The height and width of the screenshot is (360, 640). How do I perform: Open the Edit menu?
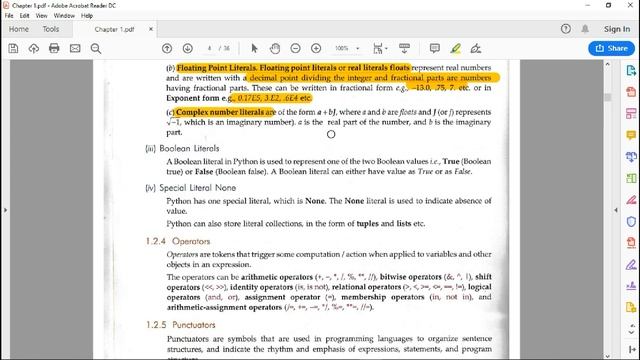(x=24, y=16)
